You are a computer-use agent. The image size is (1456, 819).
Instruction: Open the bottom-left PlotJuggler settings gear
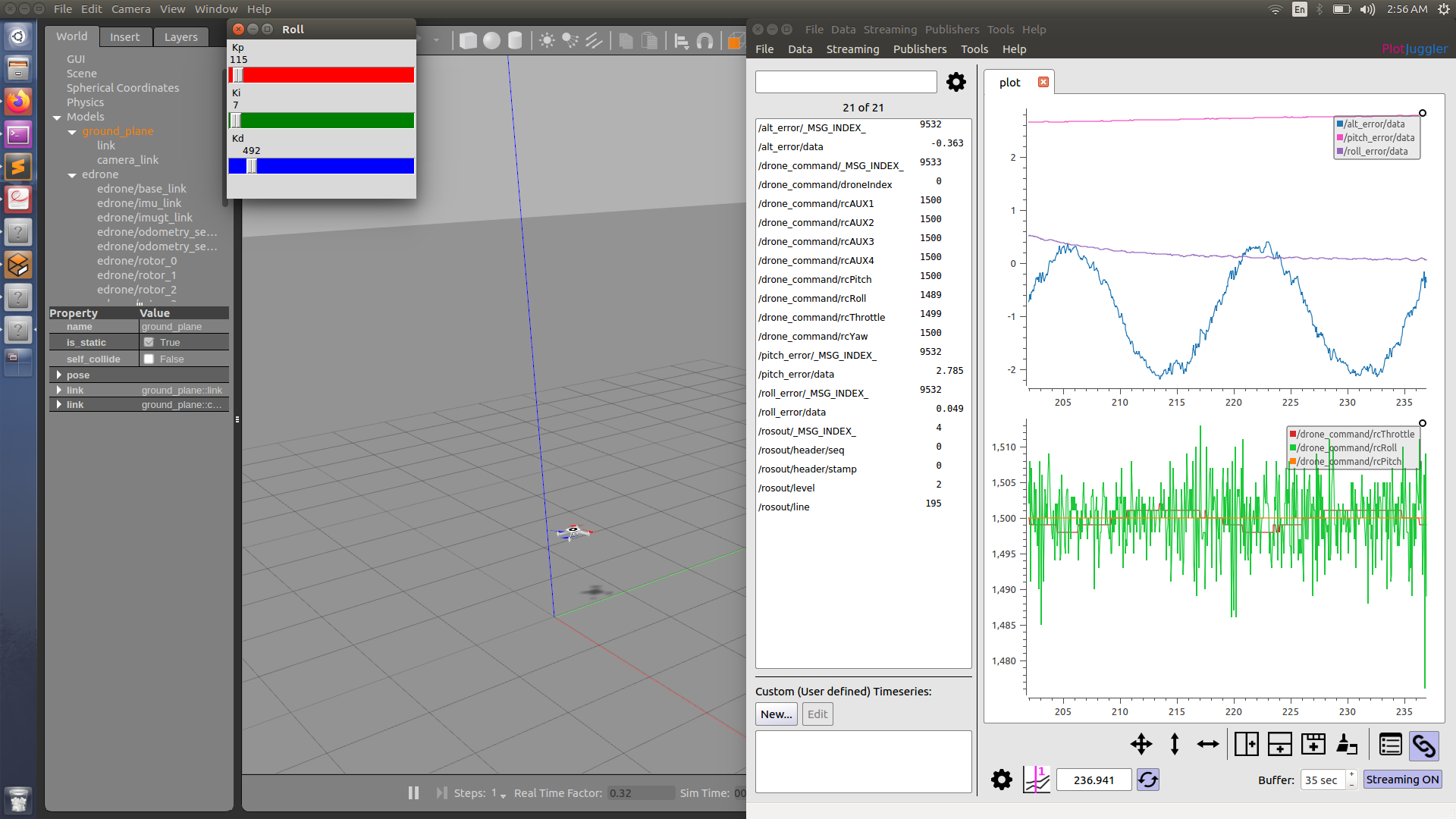1002,780
